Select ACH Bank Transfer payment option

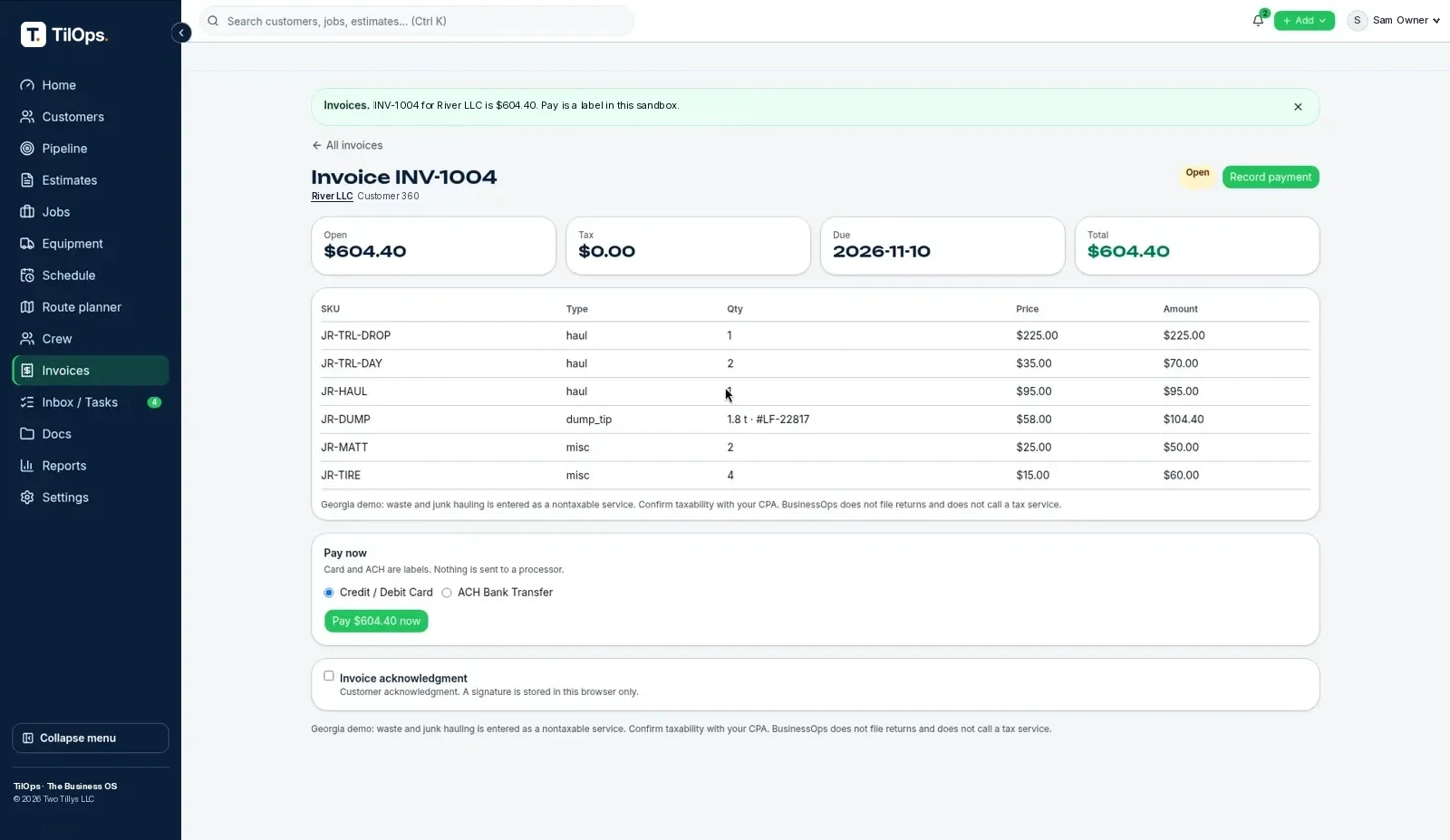click(x=447, y=593)
